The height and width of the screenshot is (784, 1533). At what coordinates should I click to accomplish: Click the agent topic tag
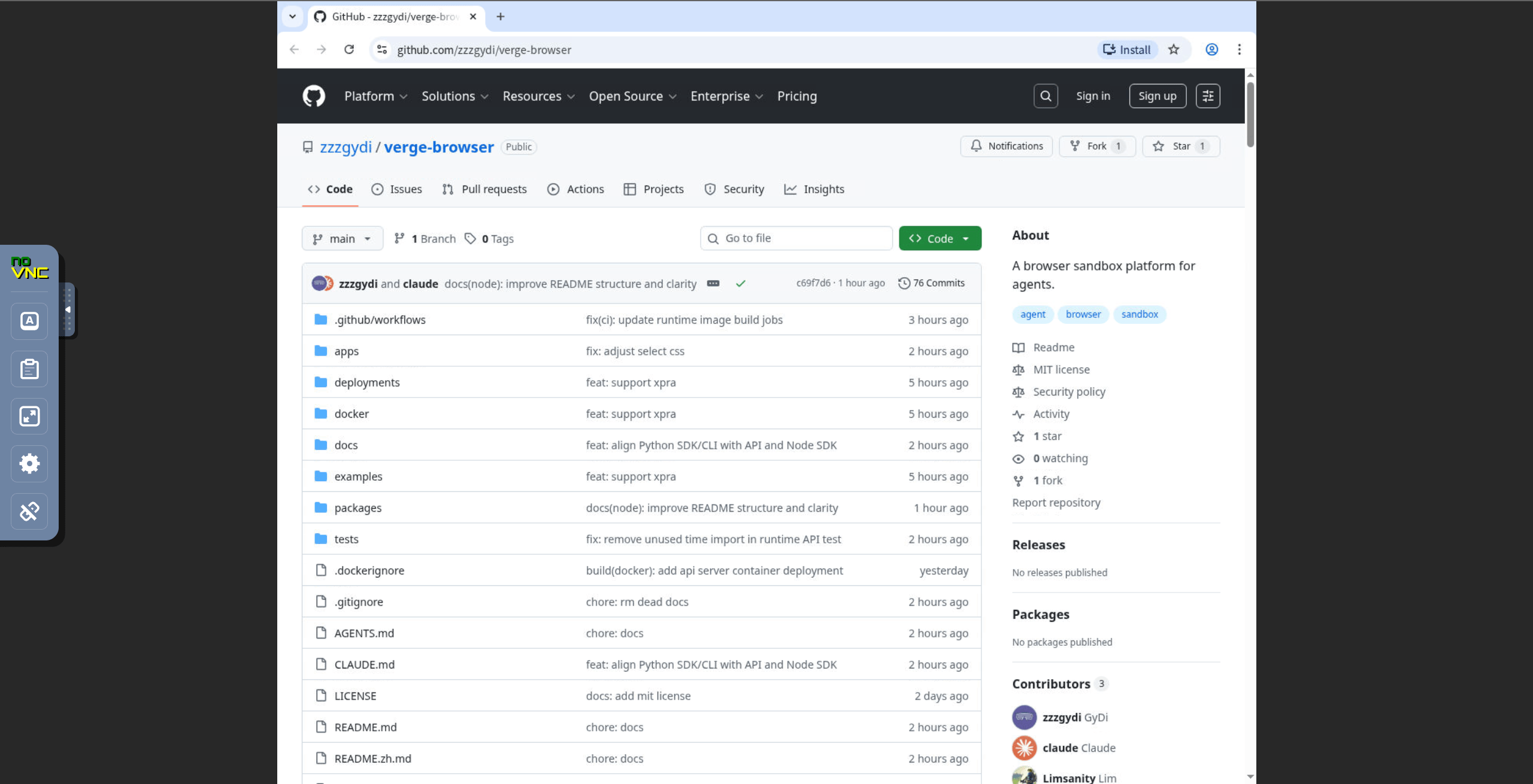[1032, 314]
